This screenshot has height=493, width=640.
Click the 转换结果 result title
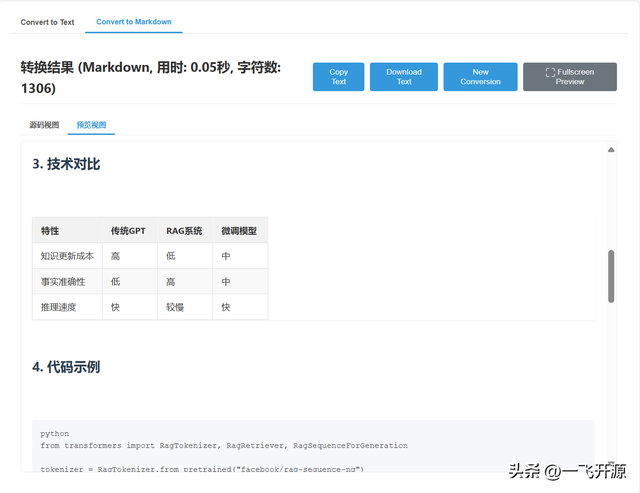click(151, 78)
